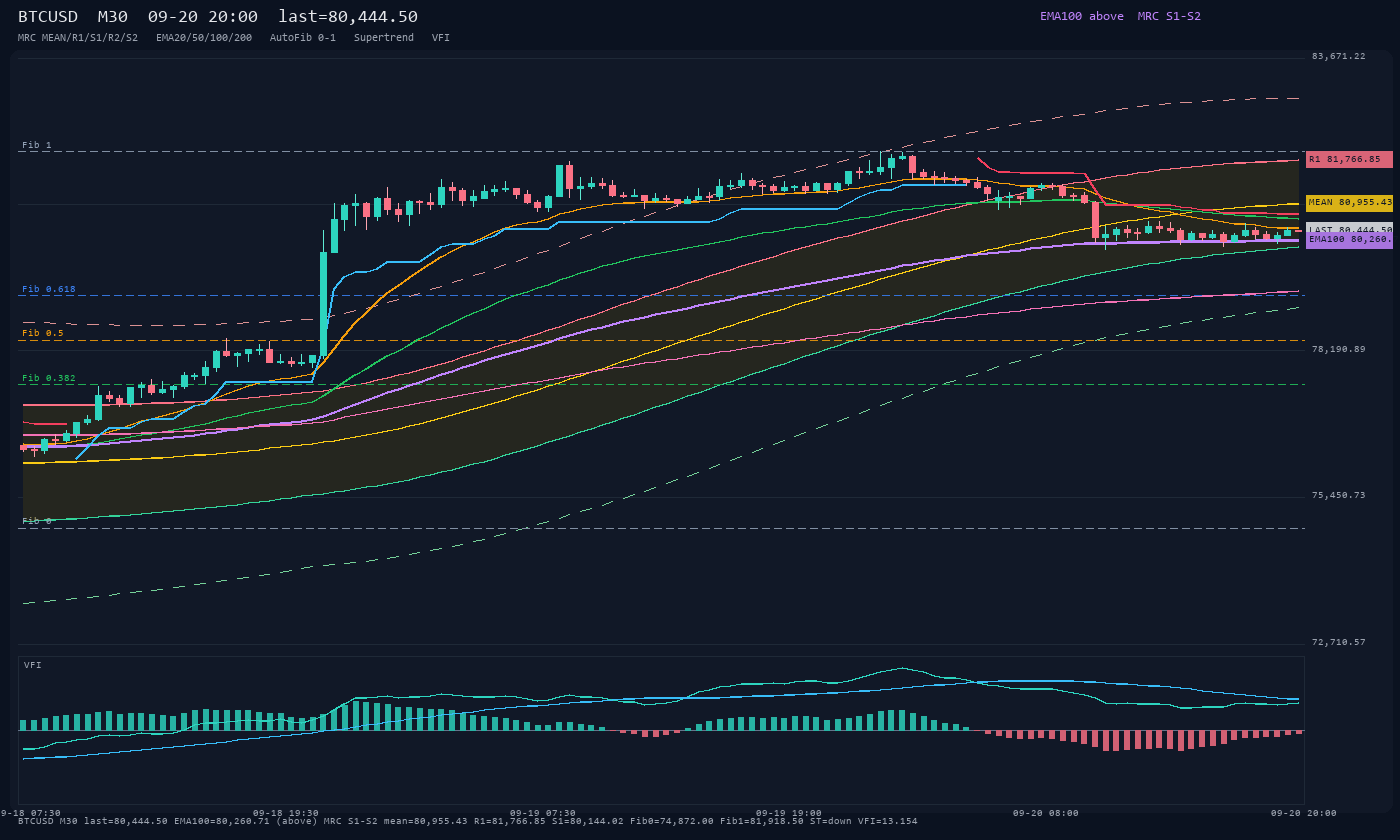Select the M30 timeframe label
The image size is (1400, 840).
pyautogui.click(x=113, y=17)
